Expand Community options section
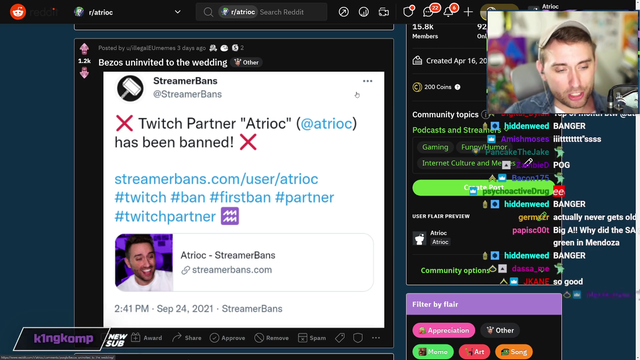The image size is (640, 360). [x=455, y=270]
